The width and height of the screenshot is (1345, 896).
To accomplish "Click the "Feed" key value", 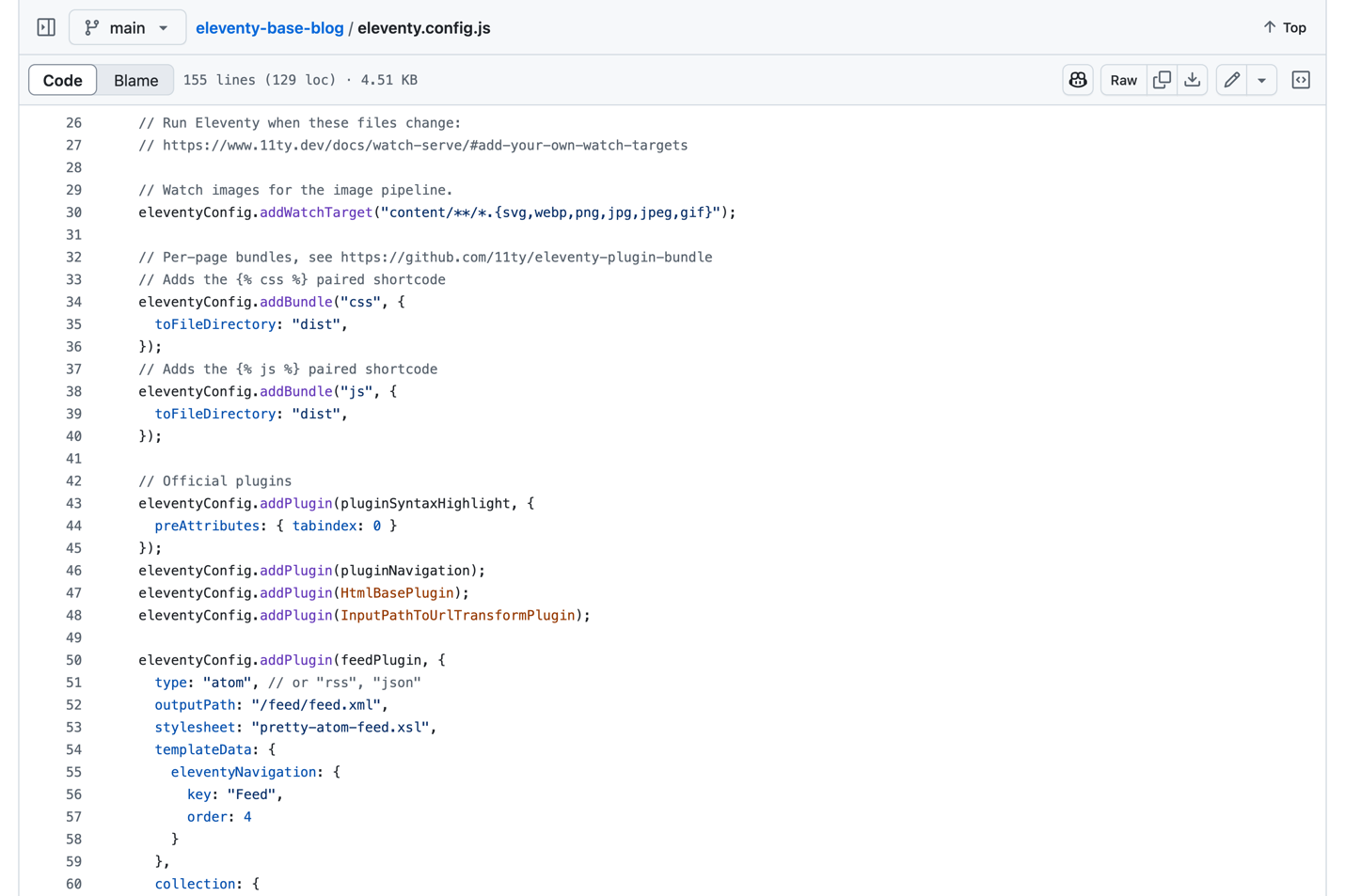I will [251, 794].
